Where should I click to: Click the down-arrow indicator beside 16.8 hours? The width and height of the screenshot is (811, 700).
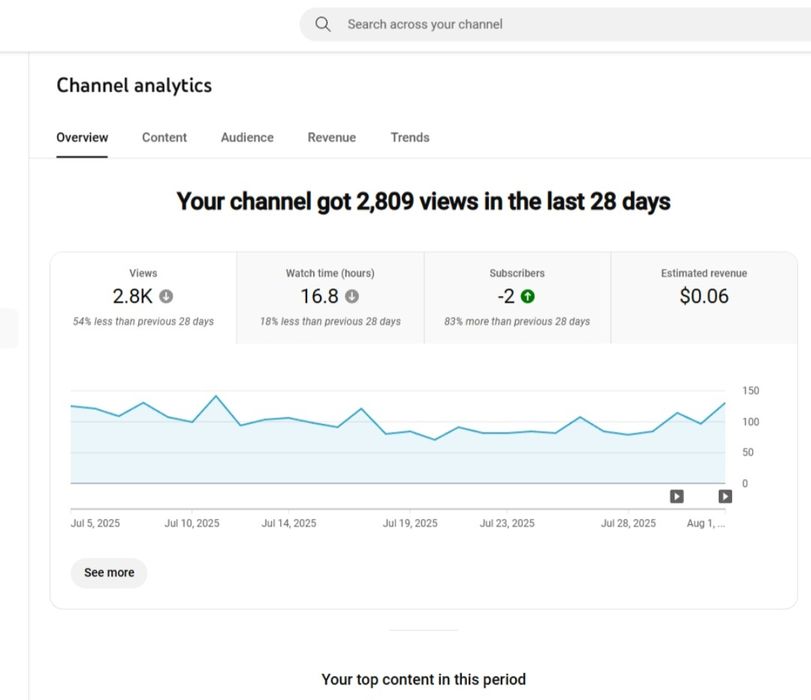[x=352, y=296]
